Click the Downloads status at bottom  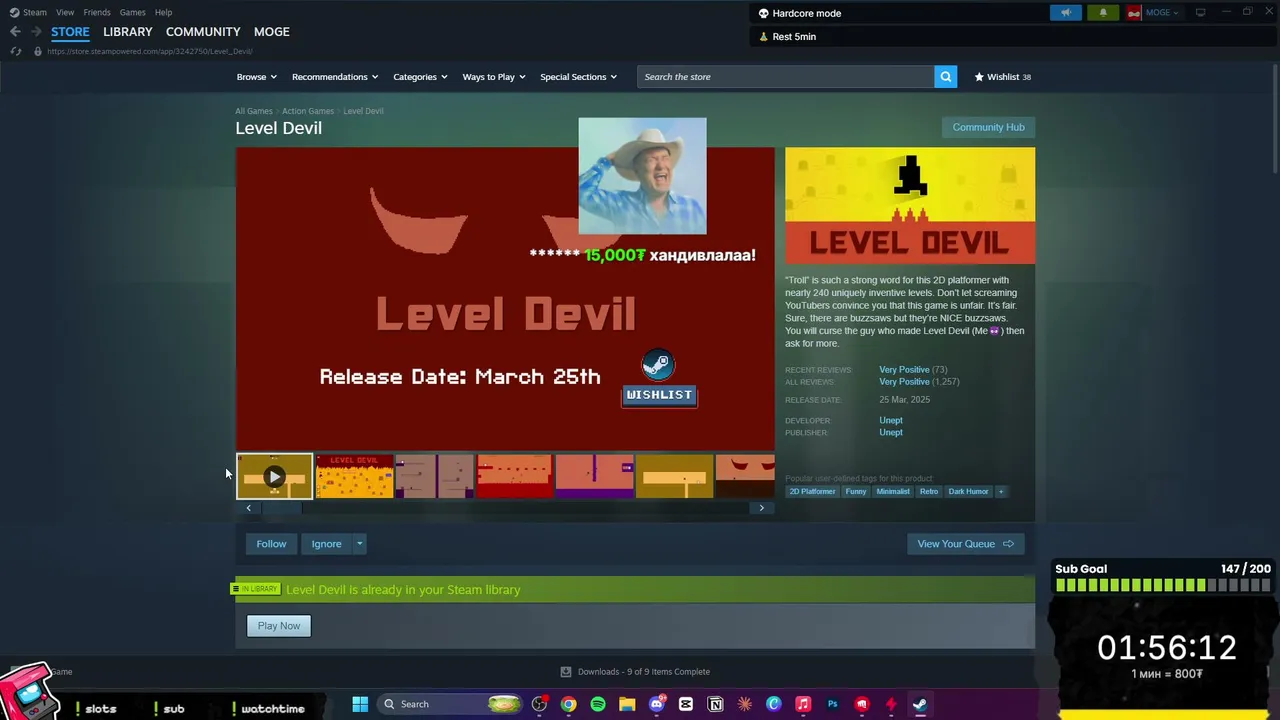[635, 672]
